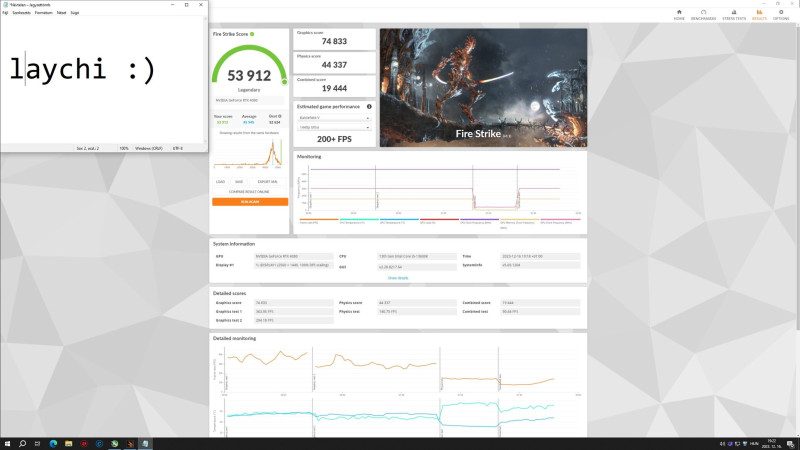Click the Physics score value 44 337
The image size is (800, 450).
coord(334,65)
